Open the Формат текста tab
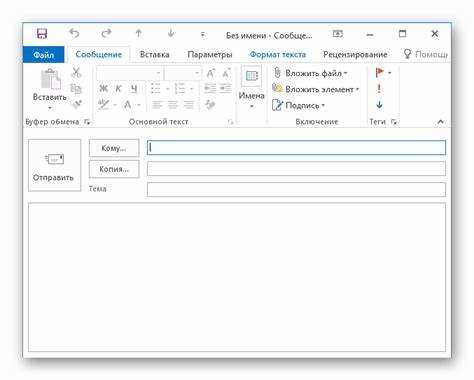Image resolution: width=474 pixels, height=380 pixels. (x=278, y=54)
